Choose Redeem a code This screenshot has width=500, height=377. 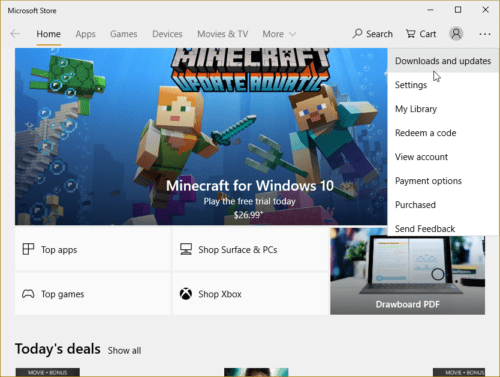(443, 133)
